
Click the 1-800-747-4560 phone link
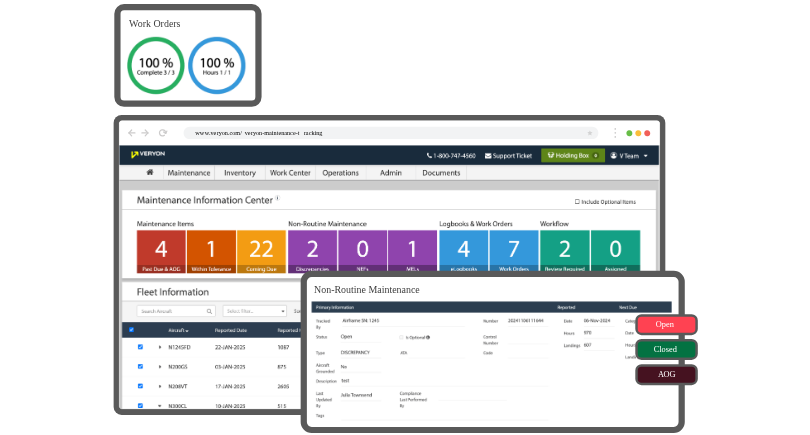point(451,156)
